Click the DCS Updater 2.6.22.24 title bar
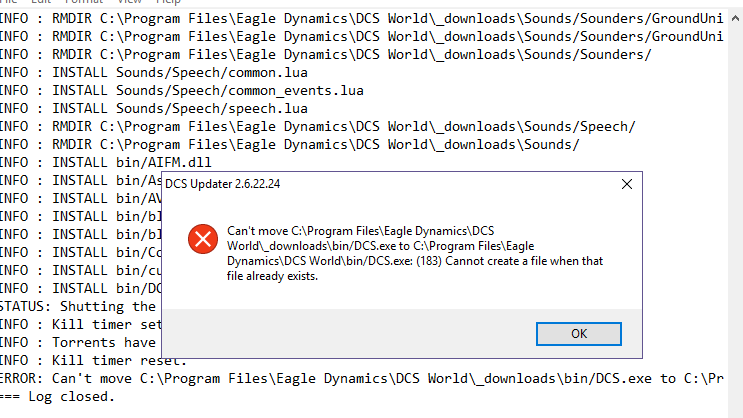Image resolution: width=743 pixels, height=418 pixels. (389, 184)
